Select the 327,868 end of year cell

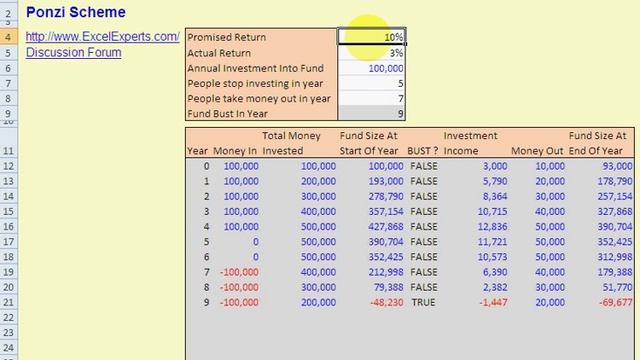(x=615, y=211)
